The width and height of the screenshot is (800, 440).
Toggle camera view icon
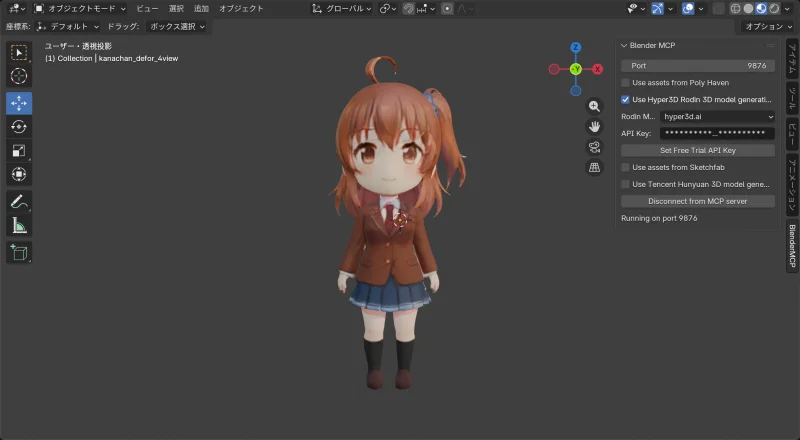(594, 147)
